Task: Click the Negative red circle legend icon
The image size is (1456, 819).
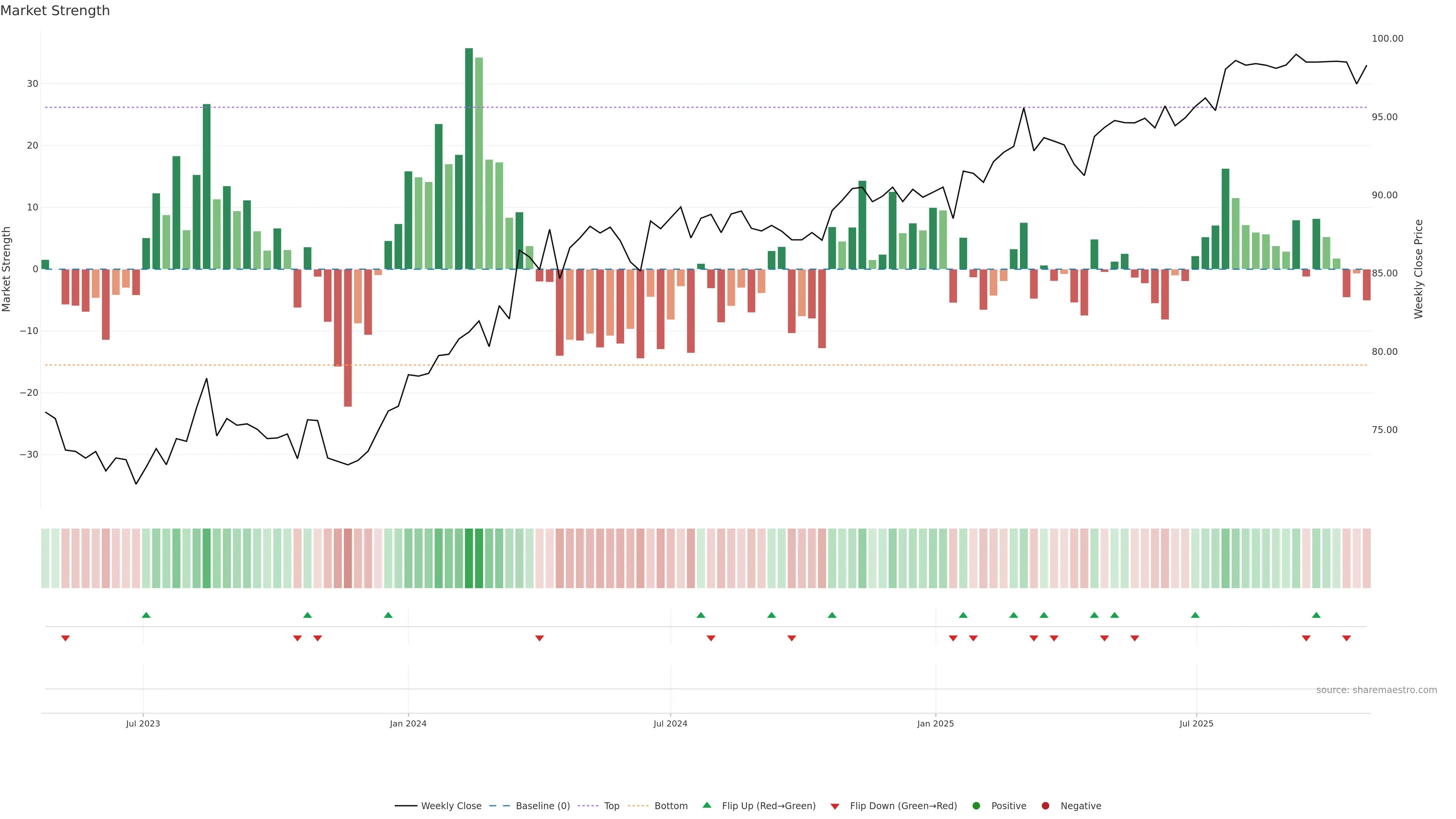Action: (x=1045, y=805)
